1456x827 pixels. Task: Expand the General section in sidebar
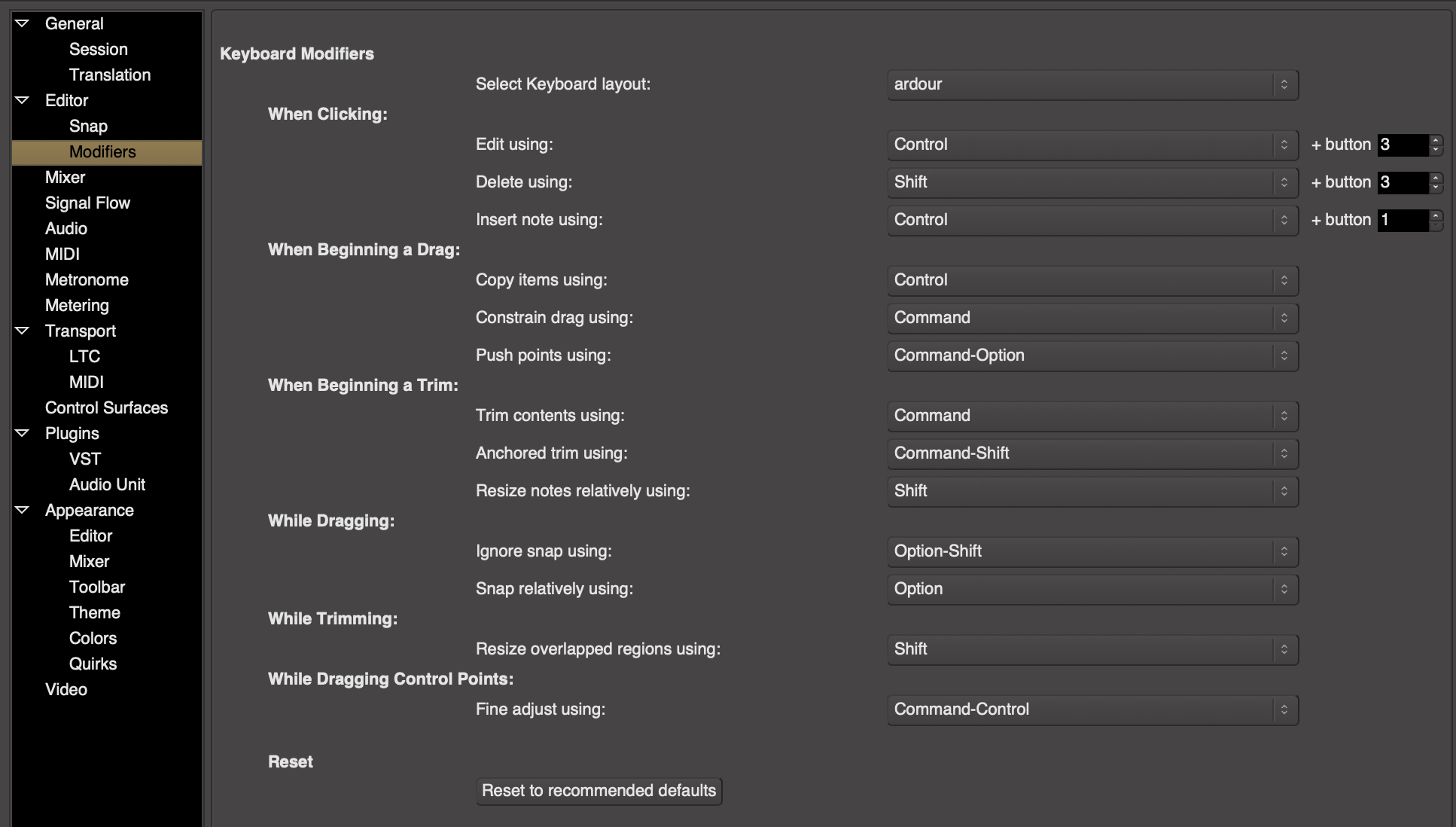point(22,22)
